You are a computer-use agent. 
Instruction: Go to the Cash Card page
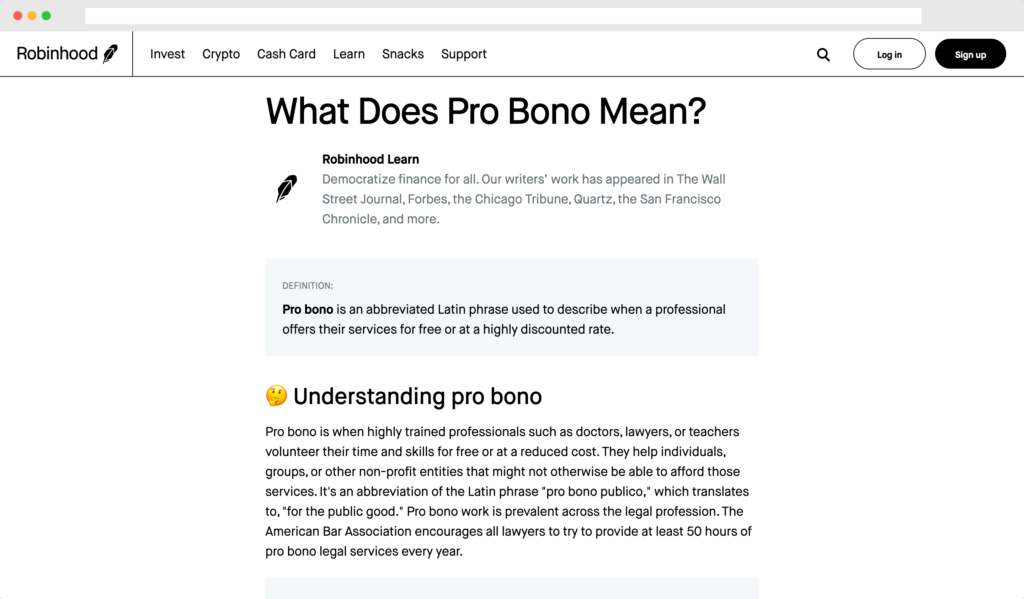(286, 54)
